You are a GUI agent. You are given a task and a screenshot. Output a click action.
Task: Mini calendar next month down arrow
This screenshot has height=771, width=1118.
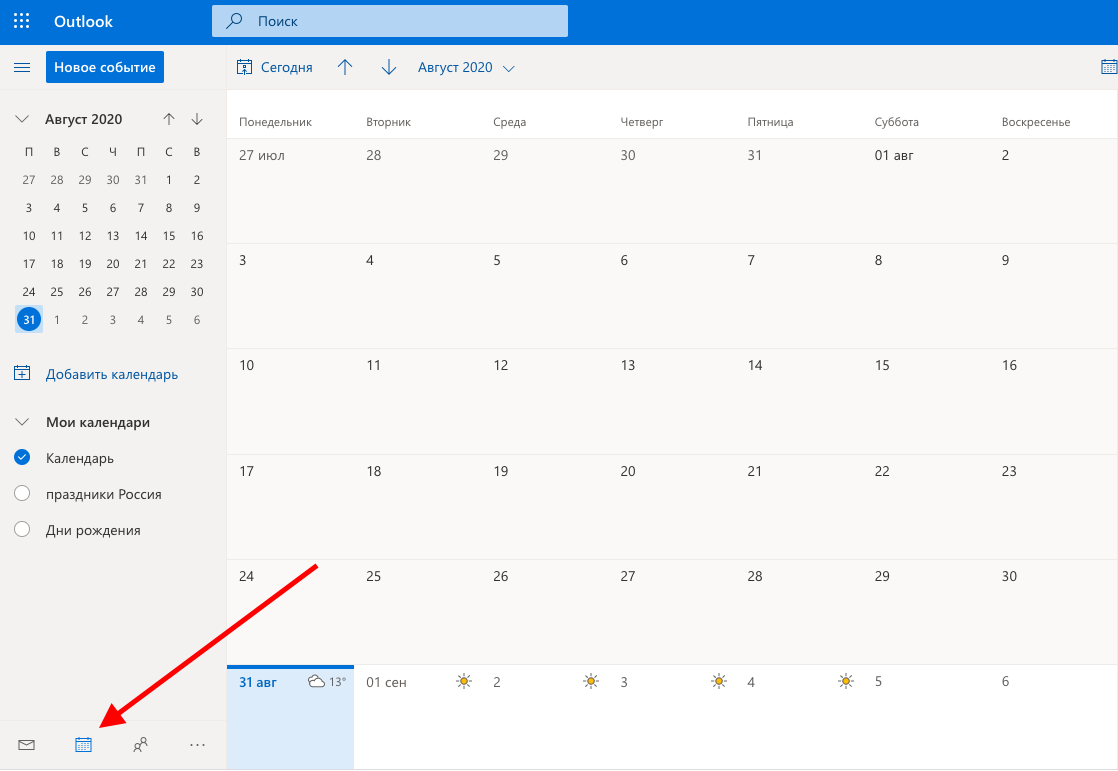197,119
